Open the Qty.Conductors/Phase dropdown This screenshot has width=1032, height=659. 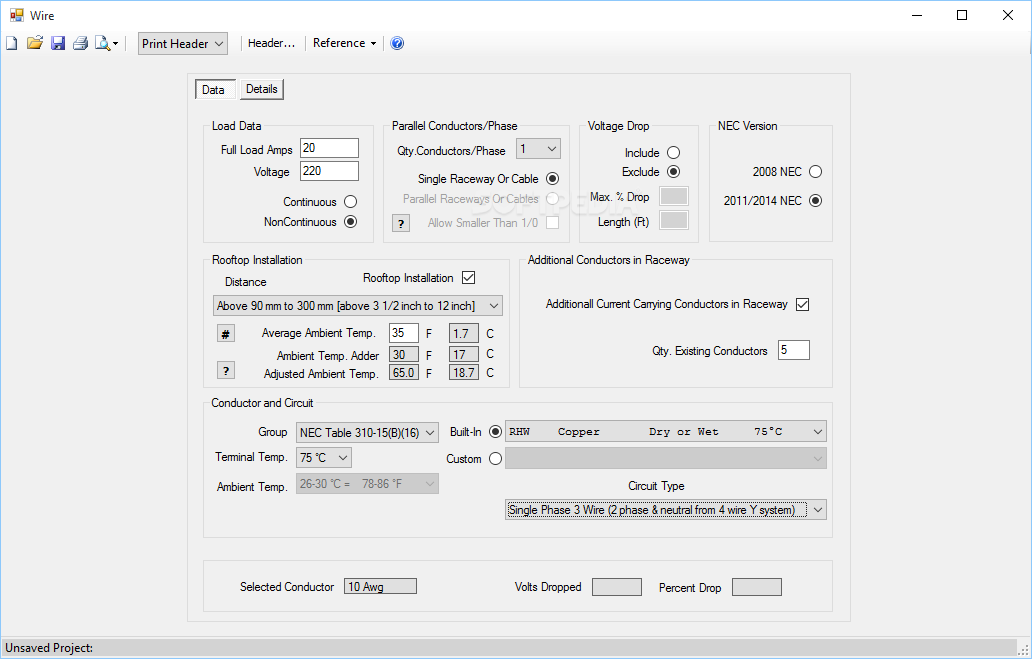[x=538, y=149]
